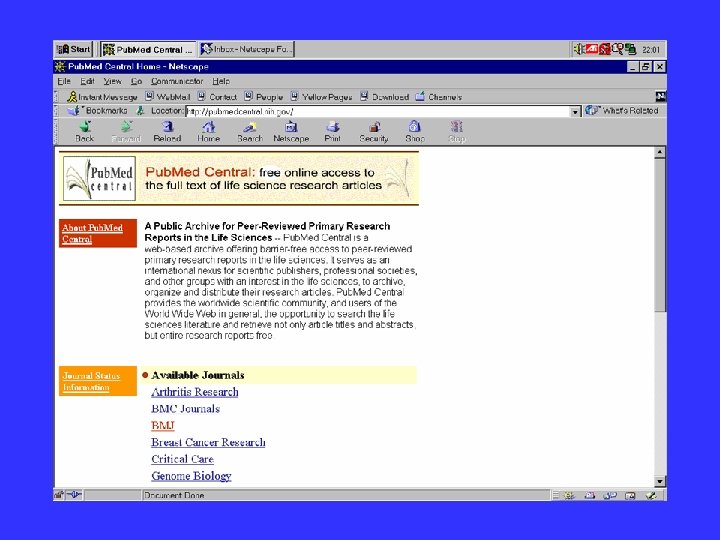Viewport: 720px width, 540px height.
Task: Open WebMail shortcut
Action: (168, 97)
